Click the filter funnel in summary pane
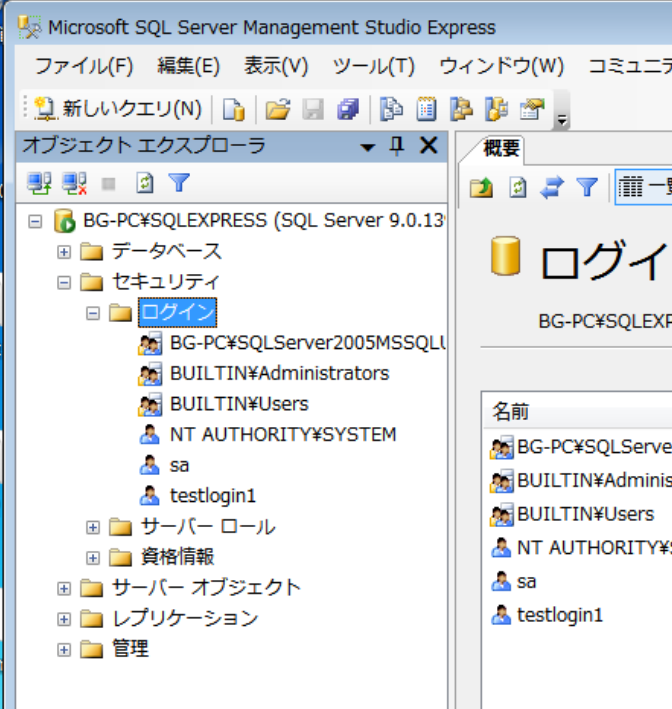 (587, 186)
